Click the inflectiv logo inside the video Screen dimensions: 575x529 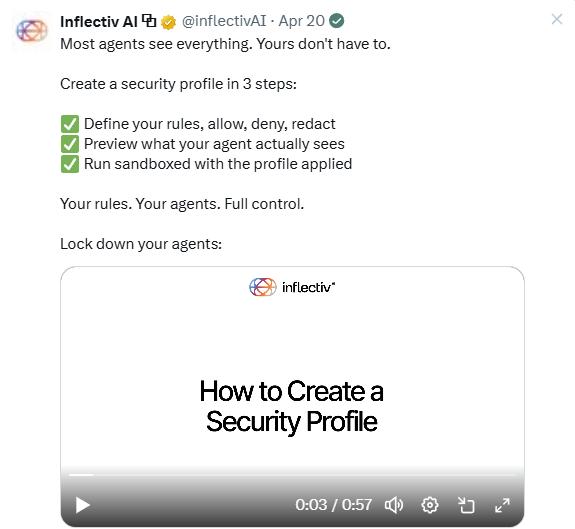click(x=292, y=287)
